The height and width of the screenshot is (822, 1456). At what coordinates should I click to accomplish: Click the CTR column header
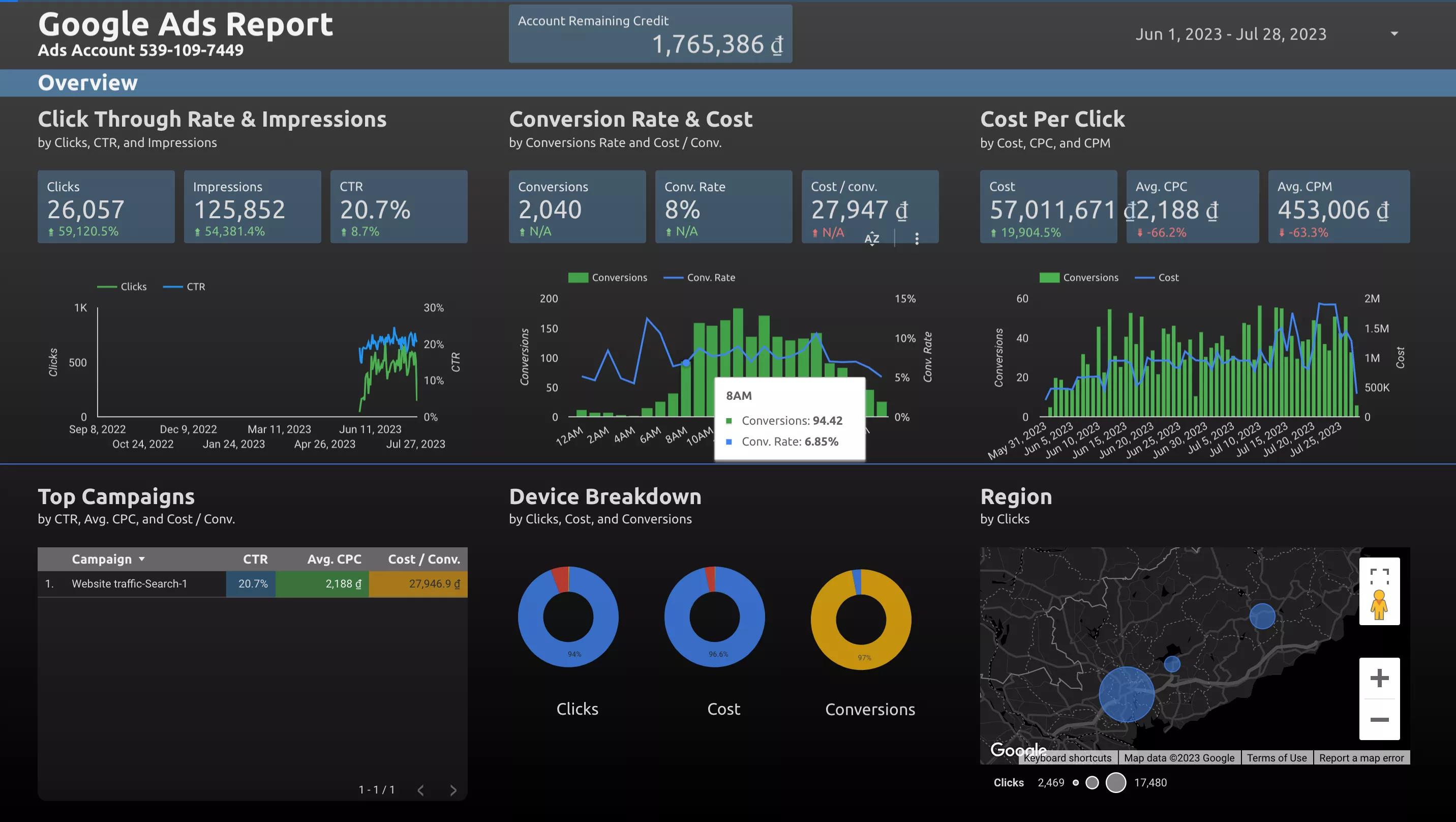pyautogui.click(x=255, y=559)
